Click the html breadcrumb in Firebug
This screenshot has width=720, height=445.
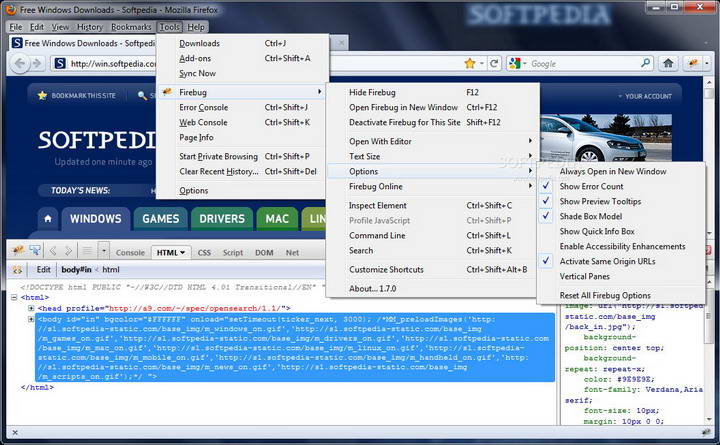coord(111,270)
